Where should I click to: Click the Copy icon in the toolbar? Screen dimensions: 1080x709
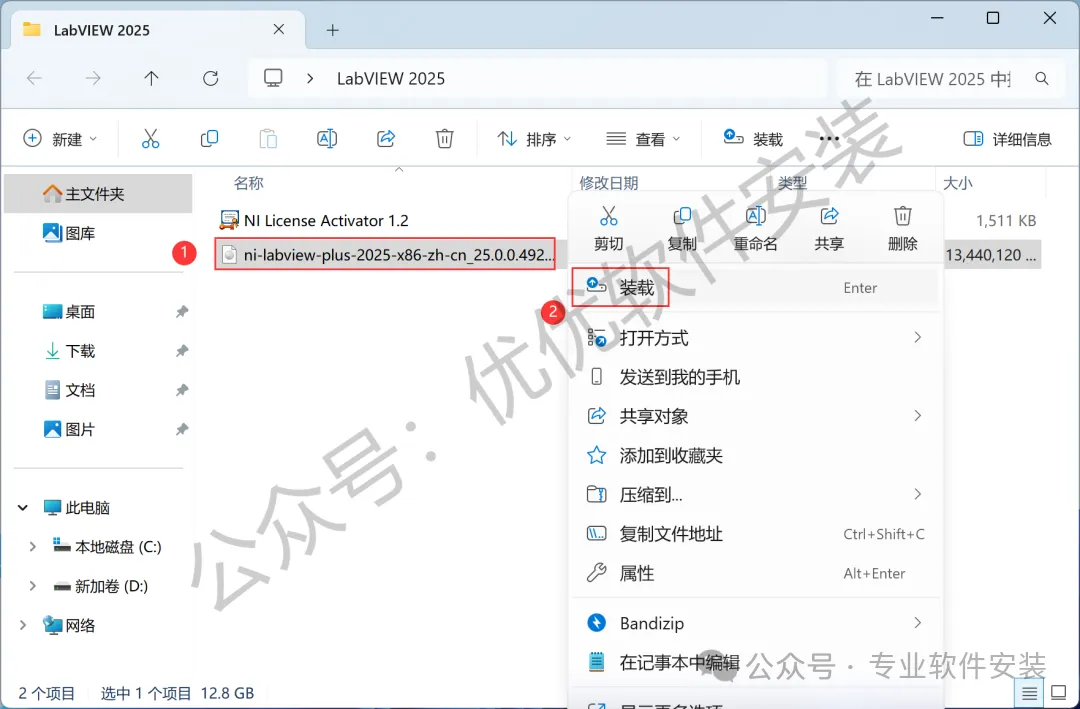pyautogui.click(x=209, y=139)
